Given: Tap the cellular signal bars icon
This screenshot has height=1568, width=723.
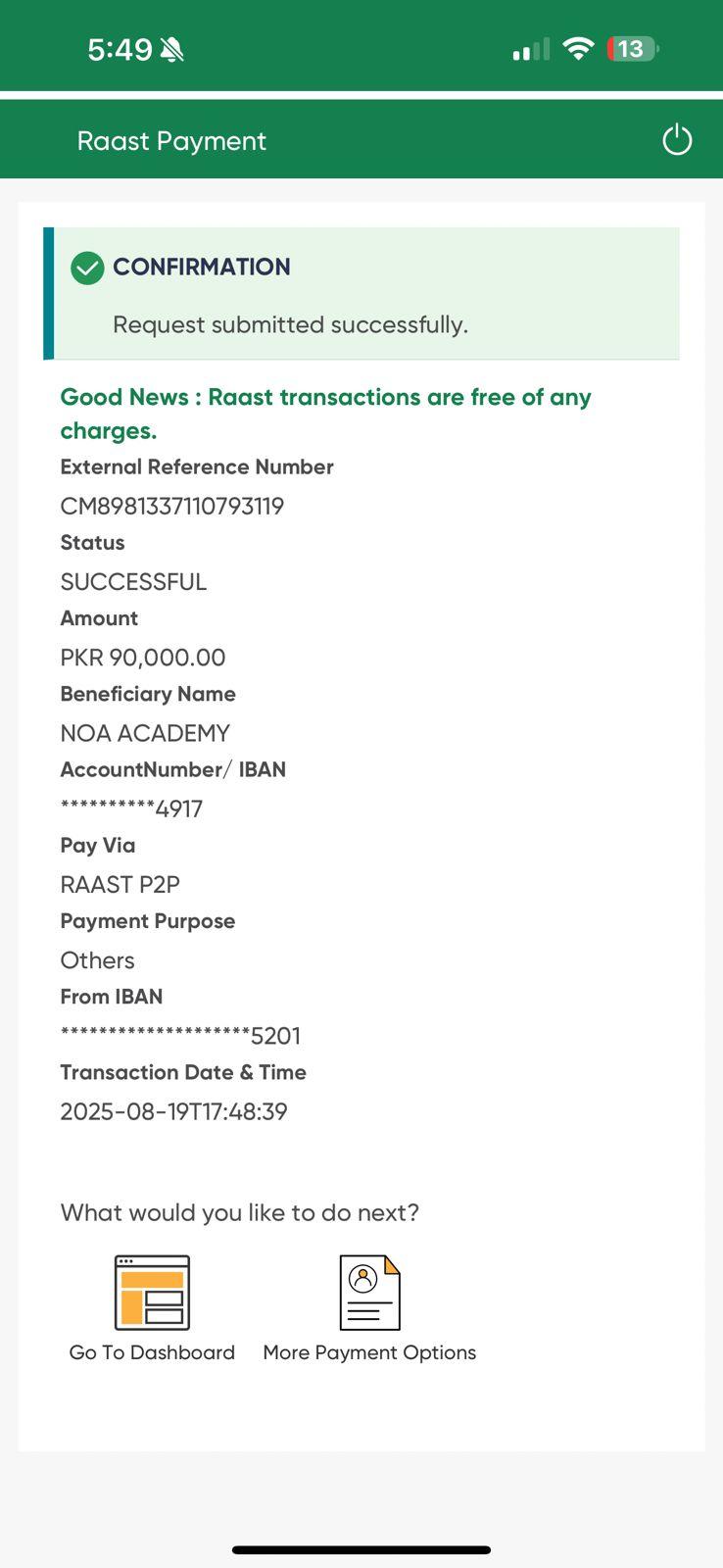Looking at the screenshot, I should click(531, 50).
